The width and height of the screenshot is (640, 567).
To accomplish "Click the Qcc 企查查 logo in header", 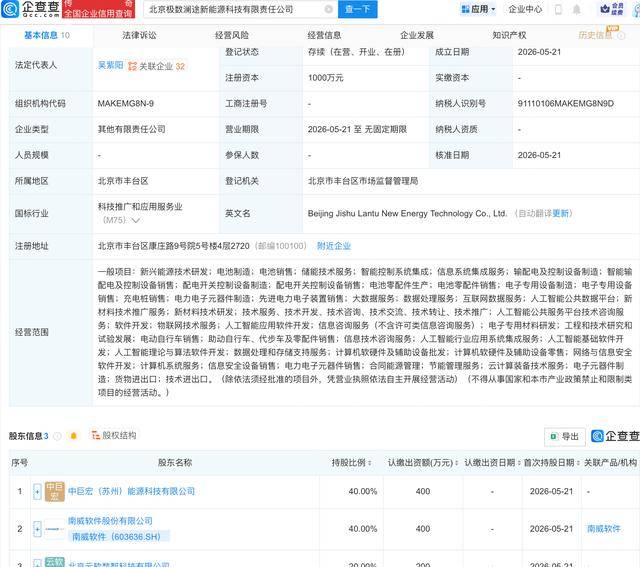I will (31, 9).
